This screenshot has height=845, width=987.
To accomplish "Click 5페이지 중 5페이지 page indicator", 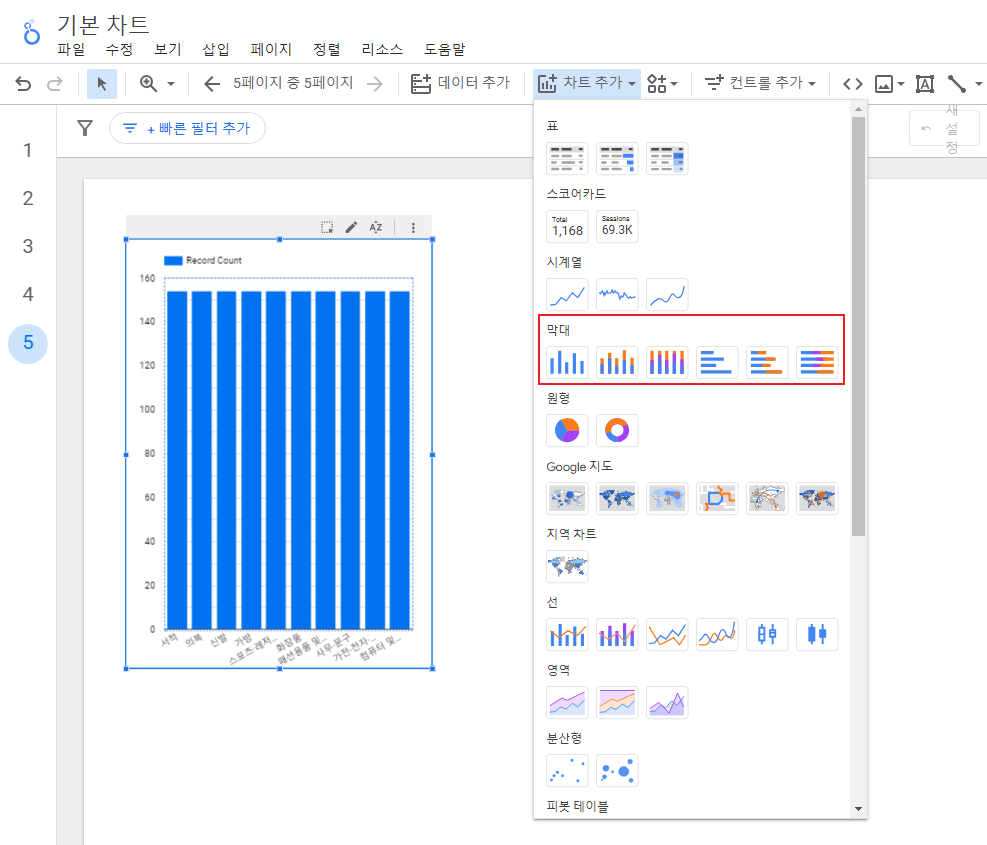I will (x=293, y=82).
